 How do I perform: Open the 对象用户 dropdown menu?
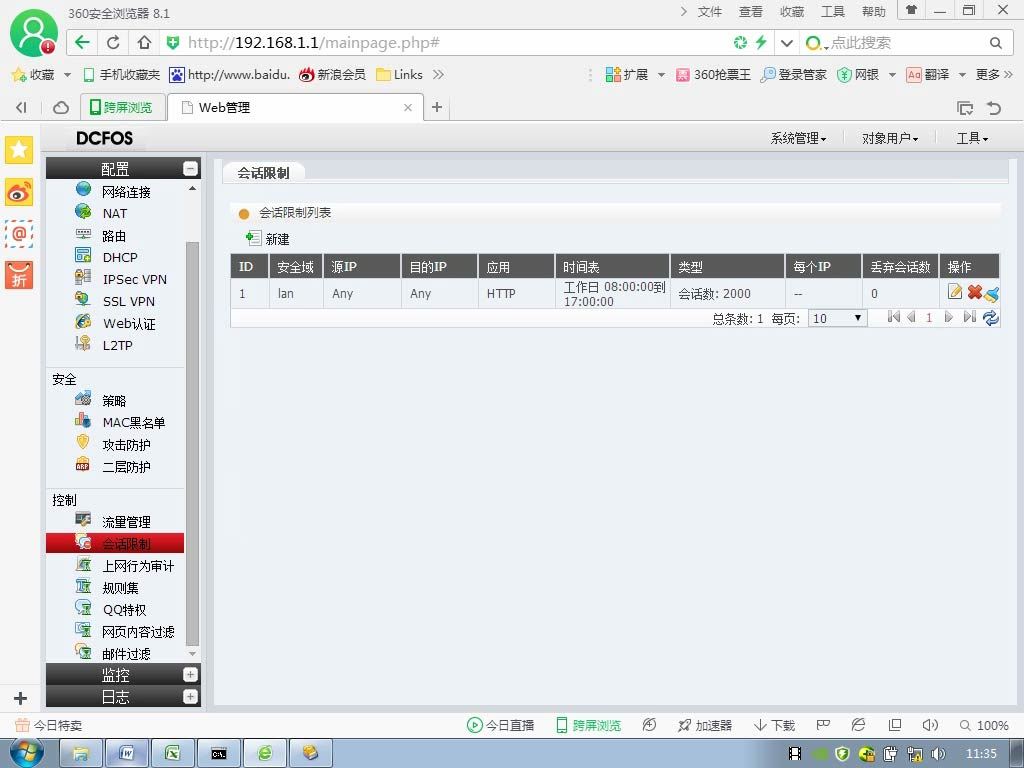point(890,138)
